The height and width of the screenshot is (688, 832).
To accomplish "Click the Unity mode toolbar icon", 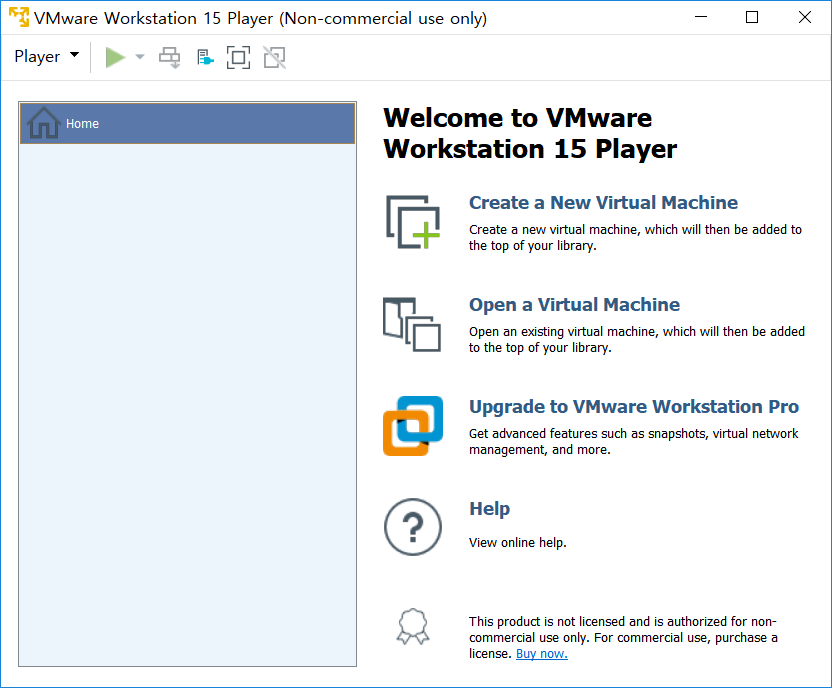I will (x=274, y=57).
